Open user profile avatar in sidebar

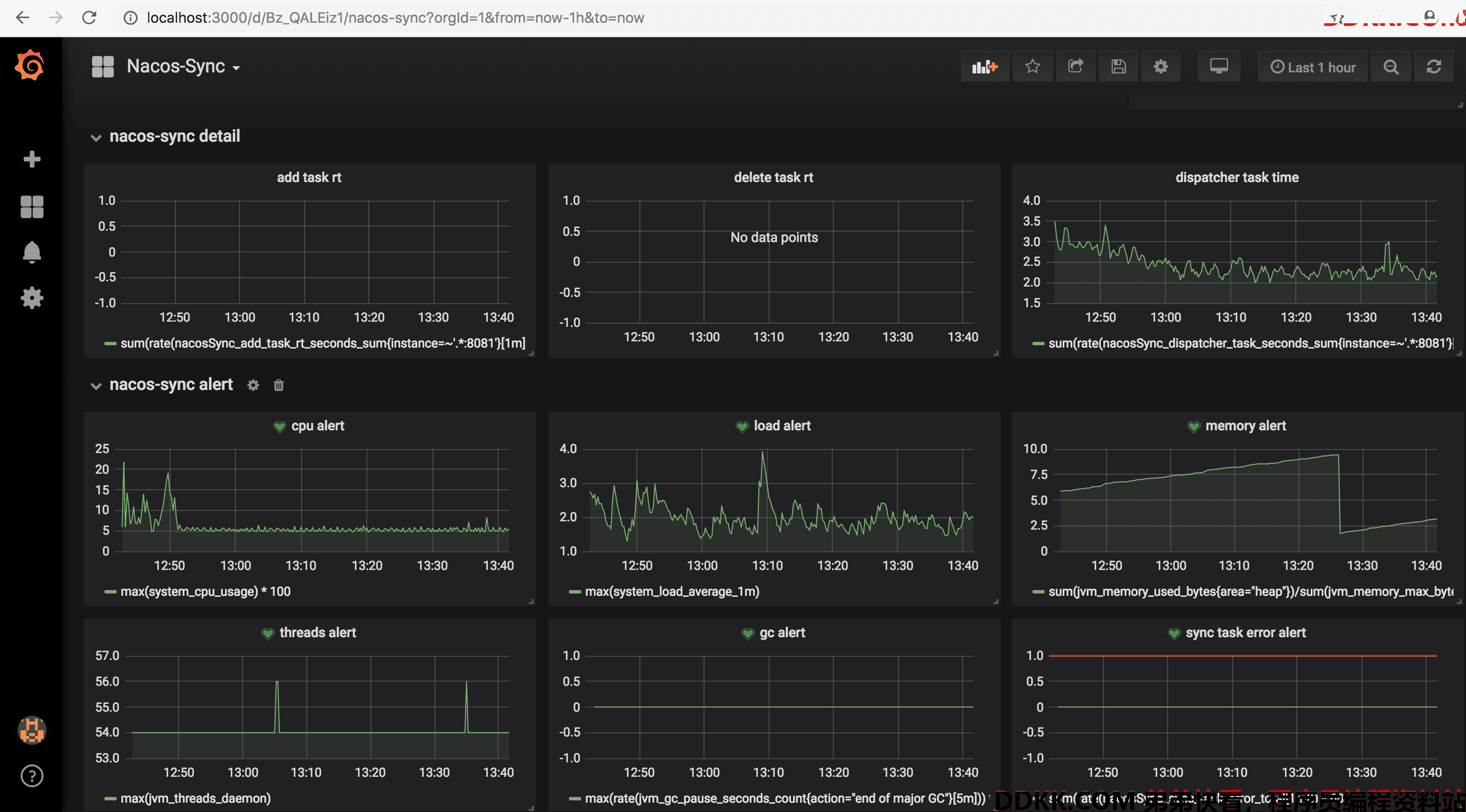tap(32, 730)
